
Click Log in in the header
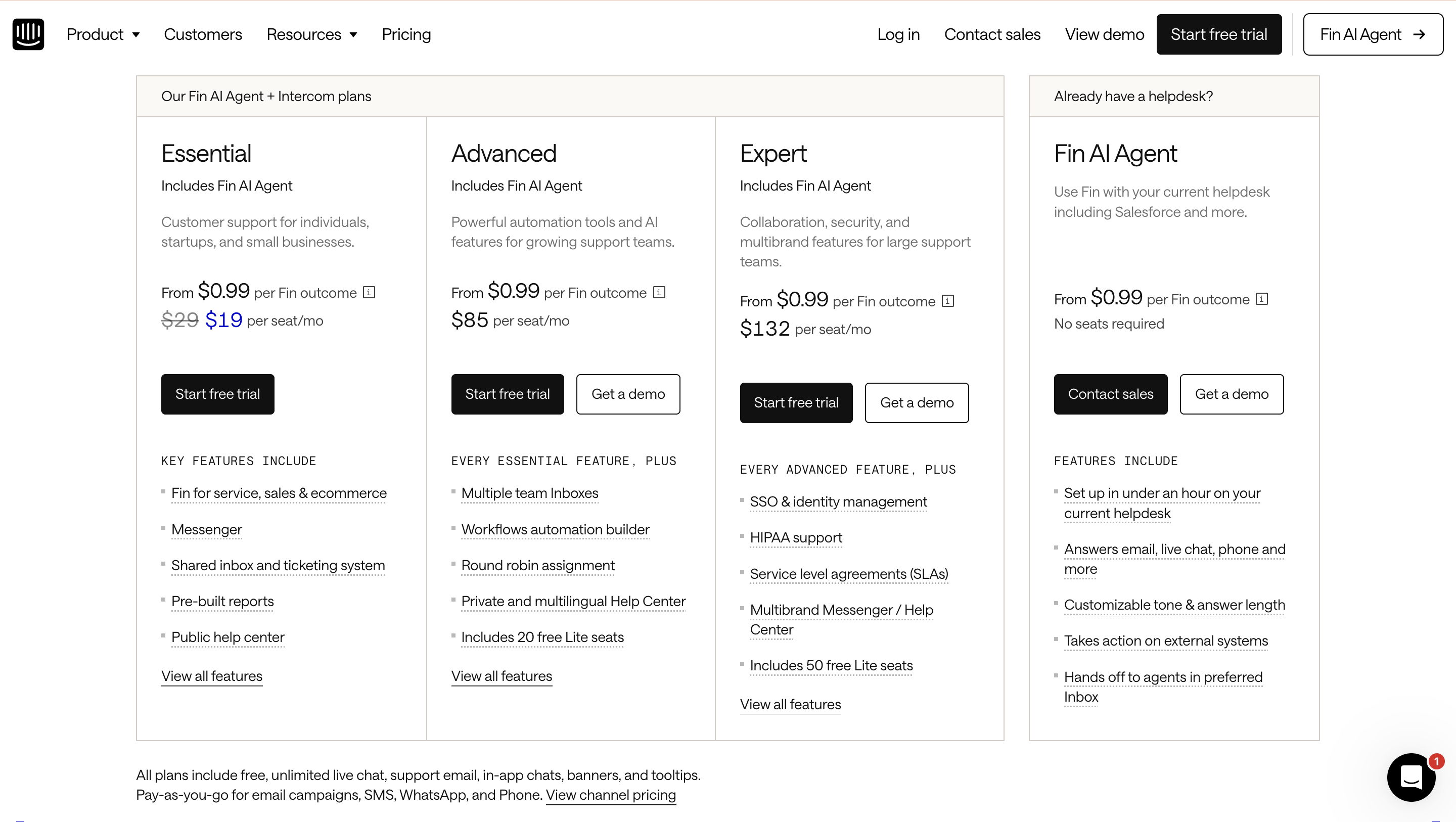(898, 34)
